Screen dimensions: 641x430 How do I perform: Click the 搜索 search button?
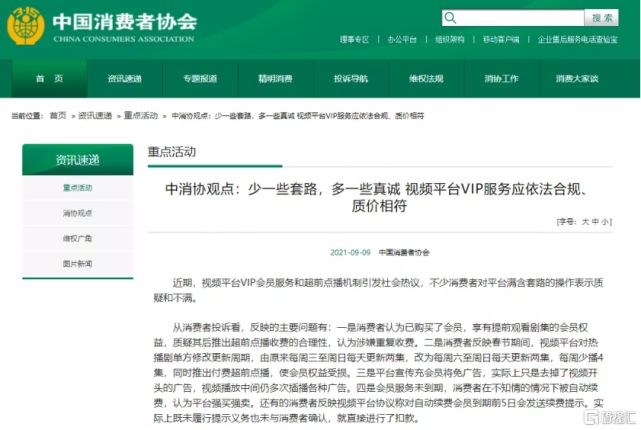pyautogui.click(x=602, y=18)
